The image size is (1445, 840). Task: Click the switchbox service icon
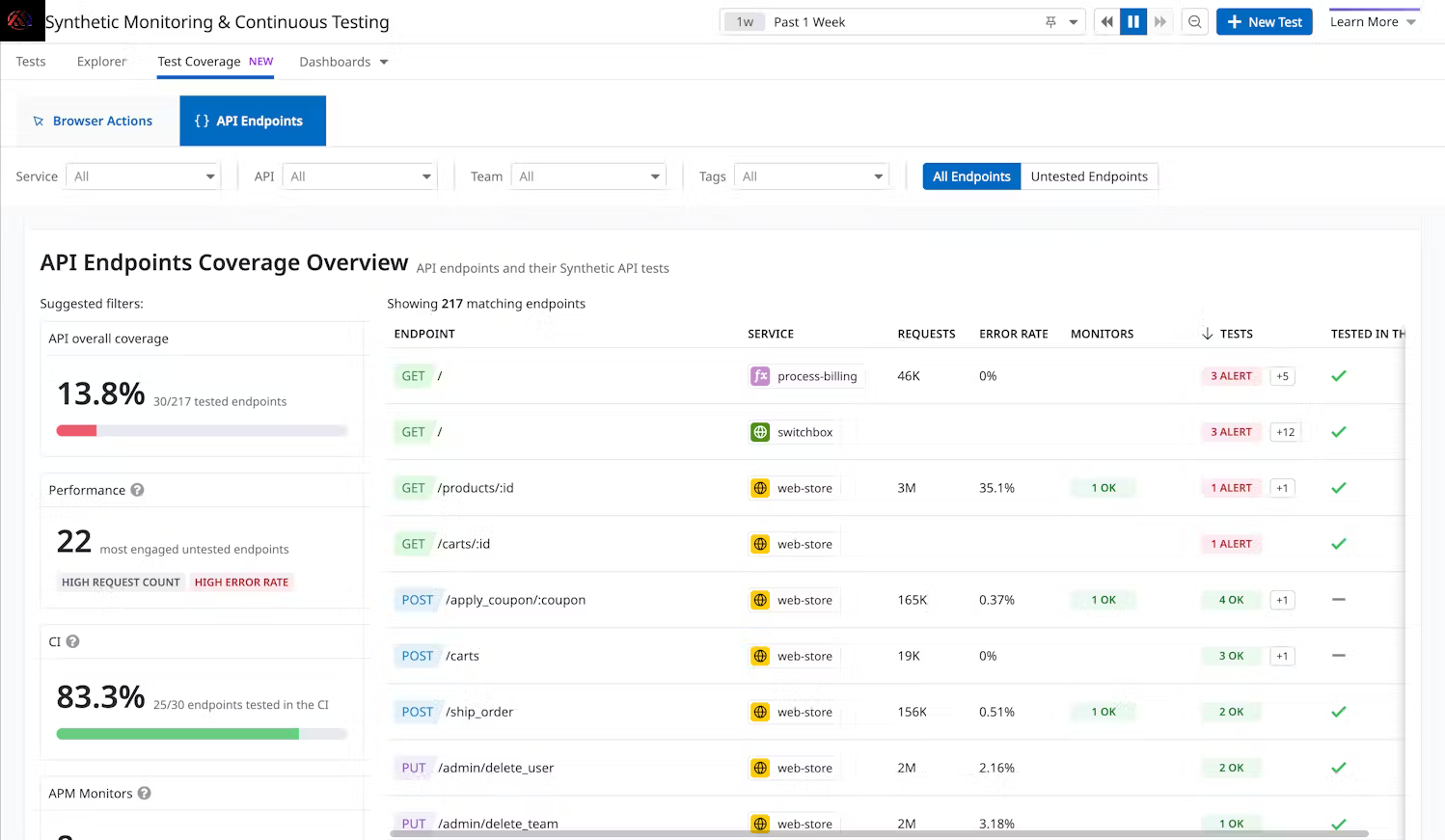point(760,432)
